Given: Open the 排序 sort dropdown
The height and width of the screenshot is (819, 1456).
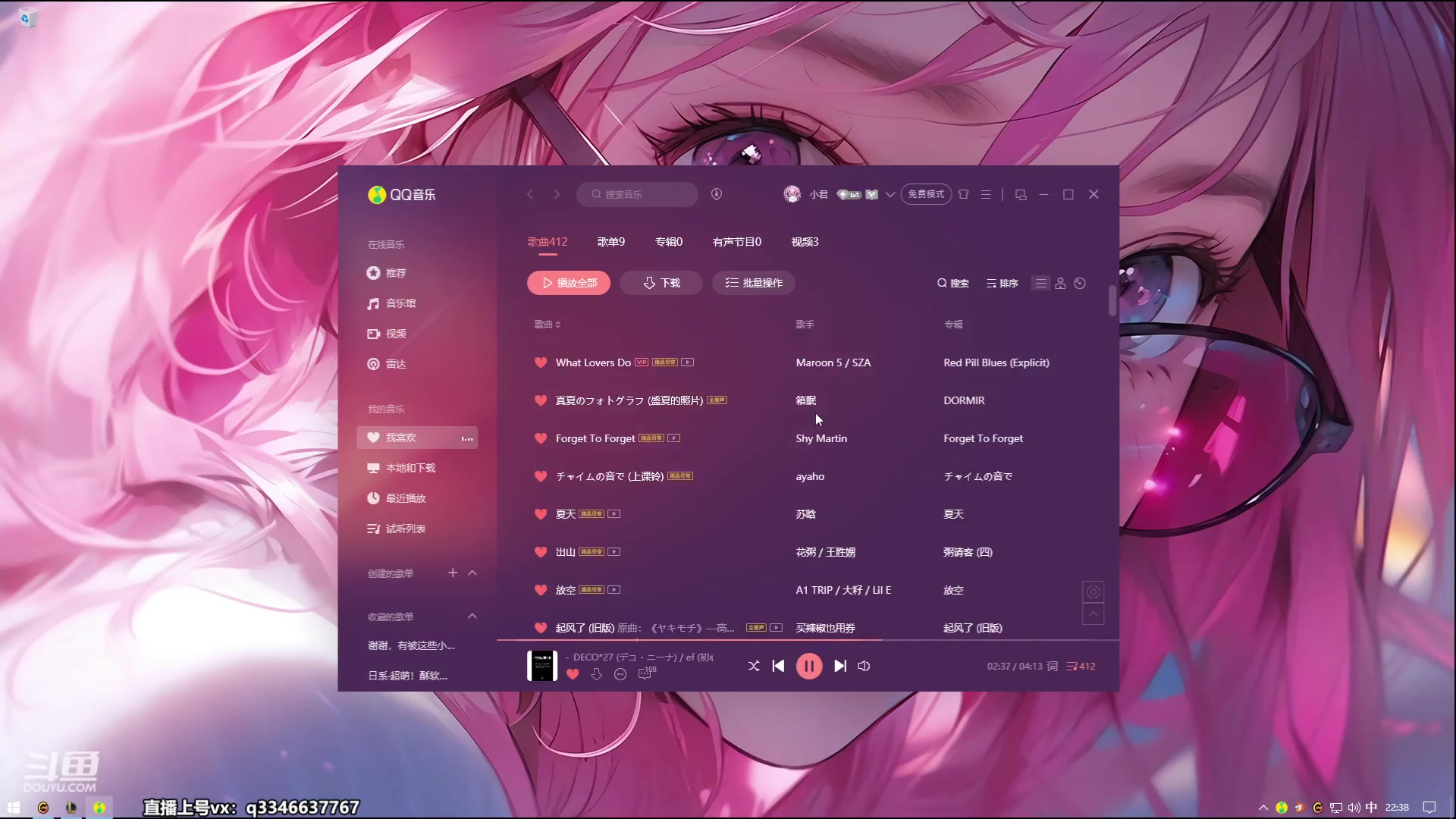Looking at the screenshot, I should tap(1002, 283).
